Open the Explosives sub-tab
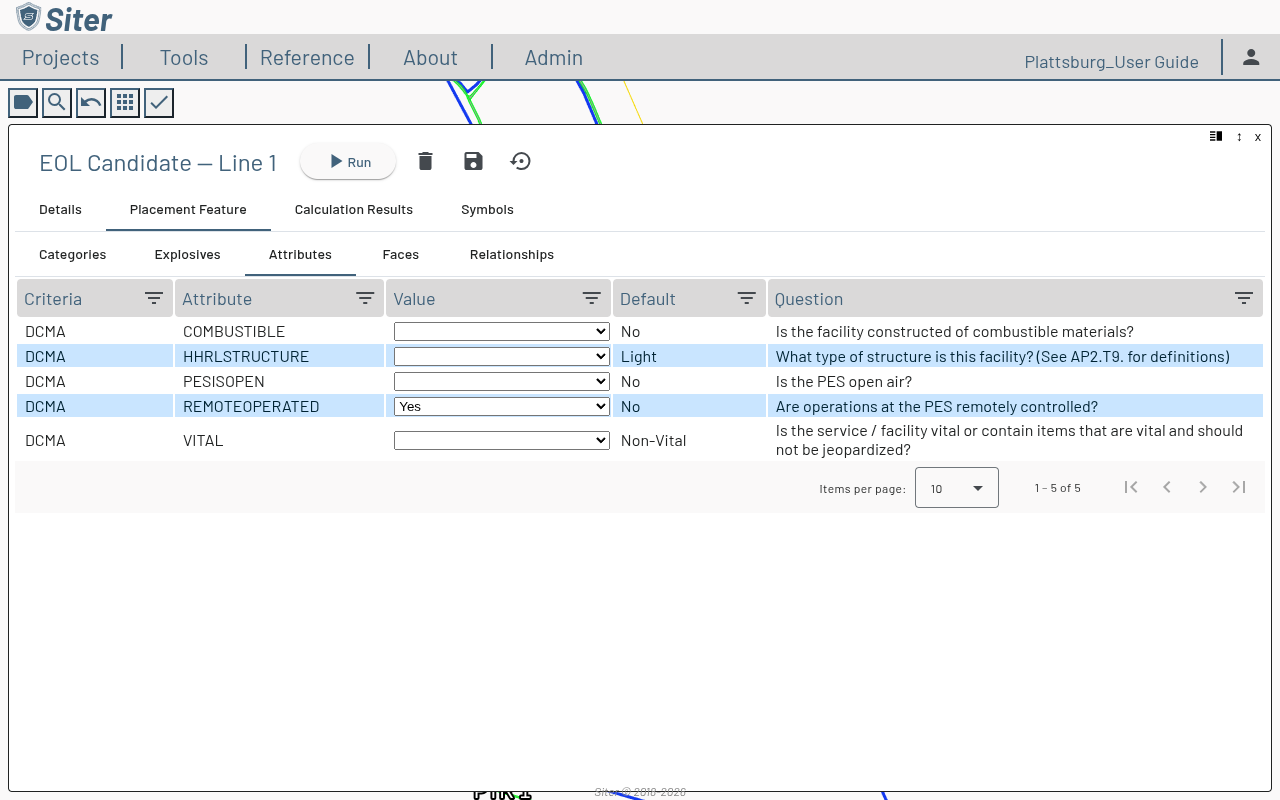This screenshot has width=1280, height=800. 187,254
